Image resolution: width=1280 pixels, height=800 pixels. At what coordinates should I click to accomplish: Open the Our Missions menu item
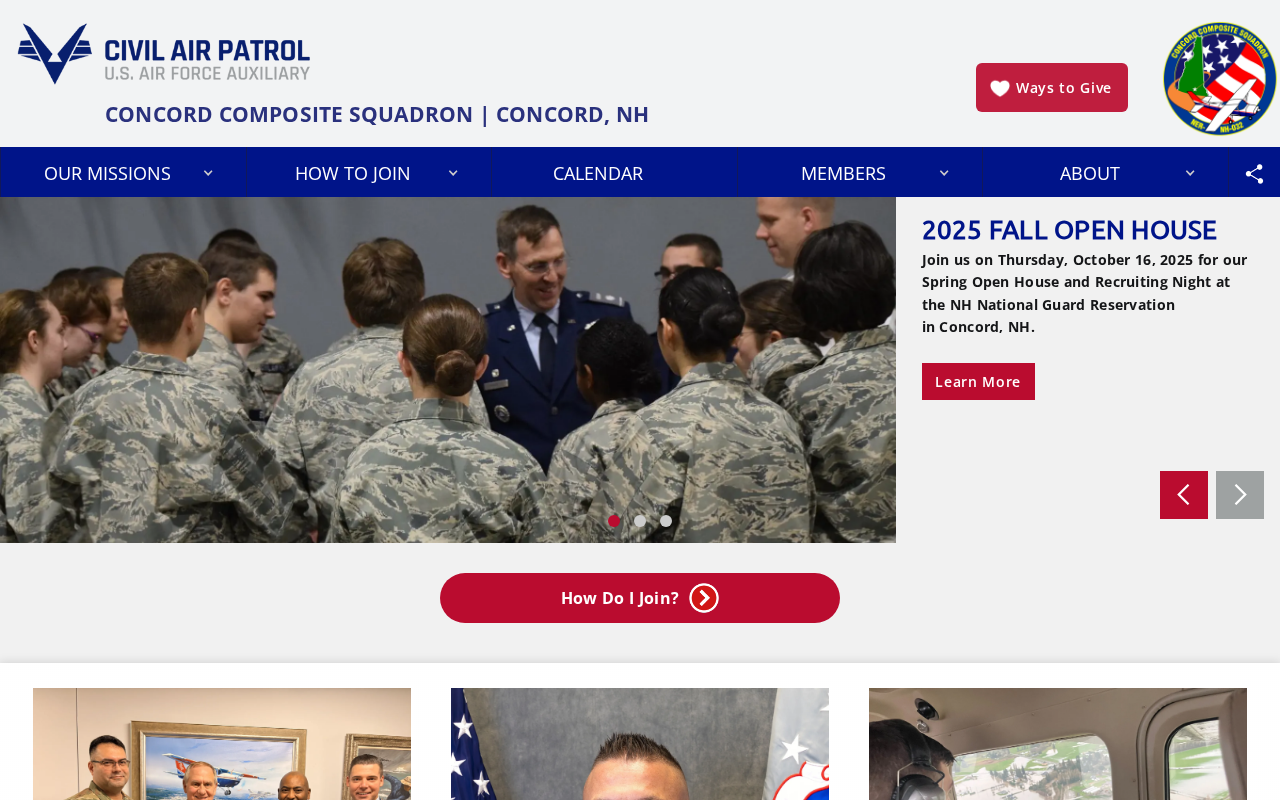[107, 173]
